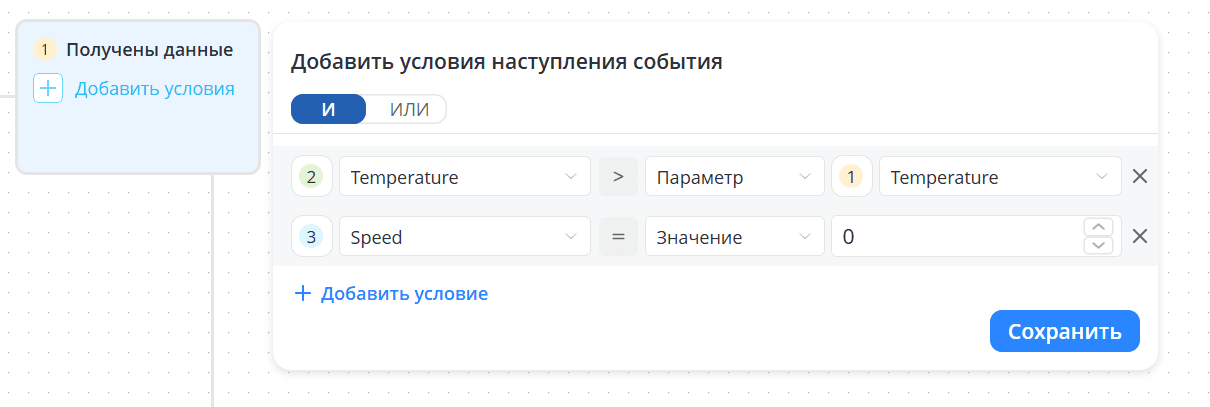Click the green number 2 badge
The image size is (1210, 407).
[x=312, y=177]
